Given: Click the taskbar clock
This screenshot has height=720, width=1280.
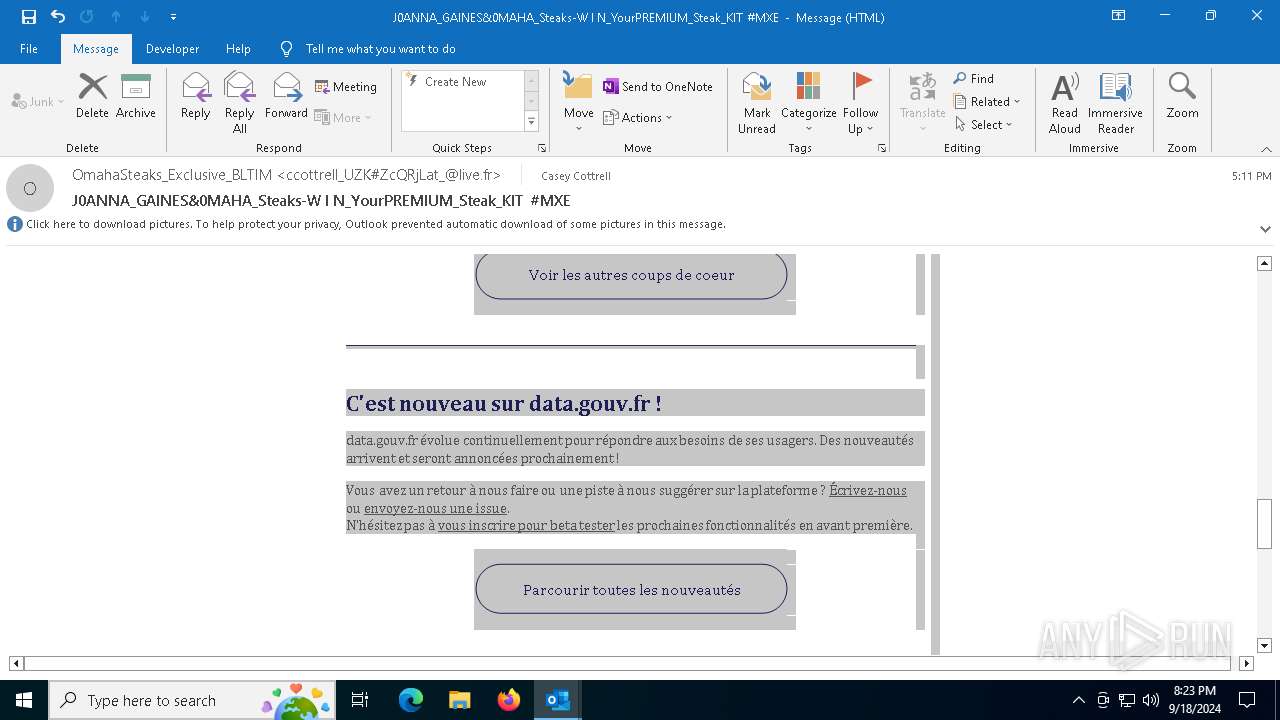Looking at the screenshot, I should (1193, 700).
